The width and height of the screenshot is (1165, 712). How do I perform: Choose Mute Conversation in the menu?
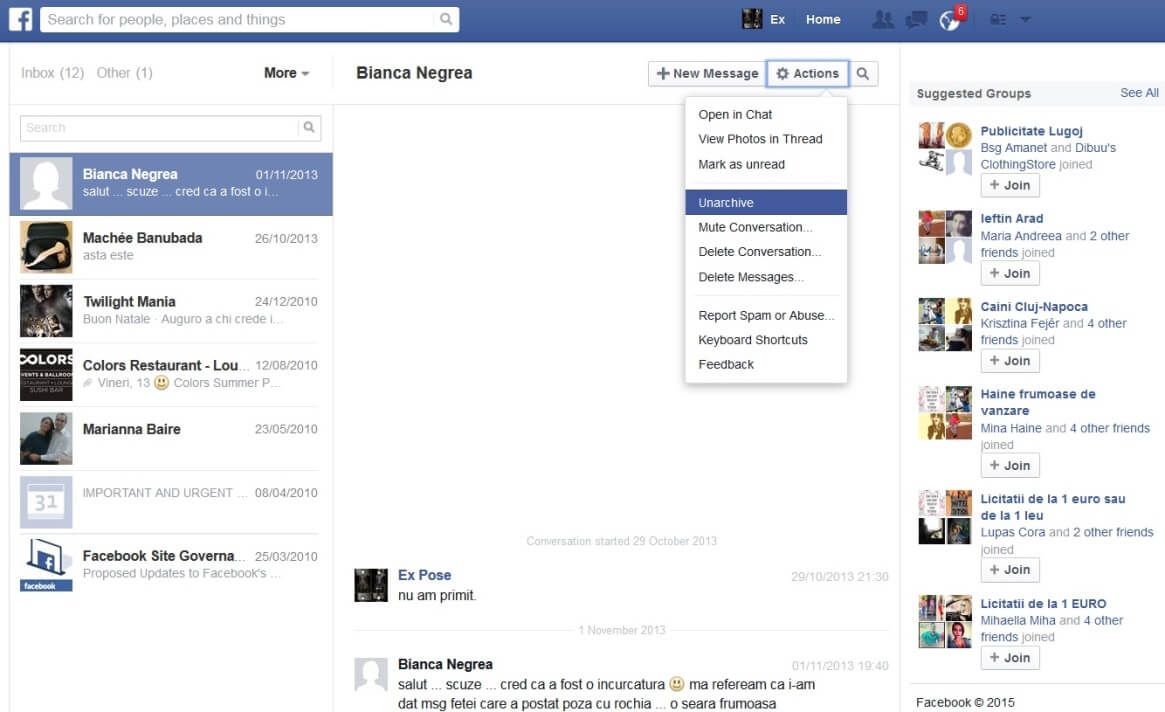[x=755, y=227]
